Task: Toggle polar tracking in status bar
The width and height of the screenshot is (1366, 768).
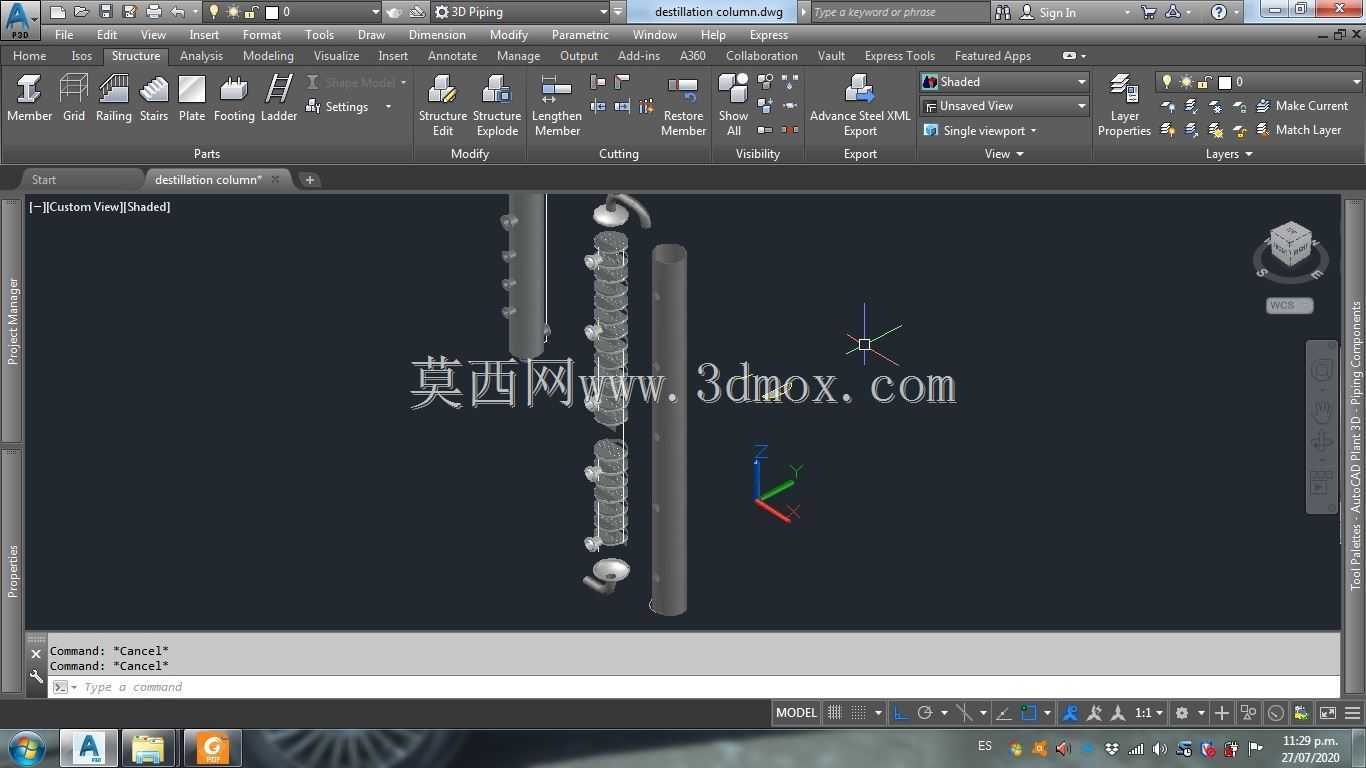Action: click(925, 713)
